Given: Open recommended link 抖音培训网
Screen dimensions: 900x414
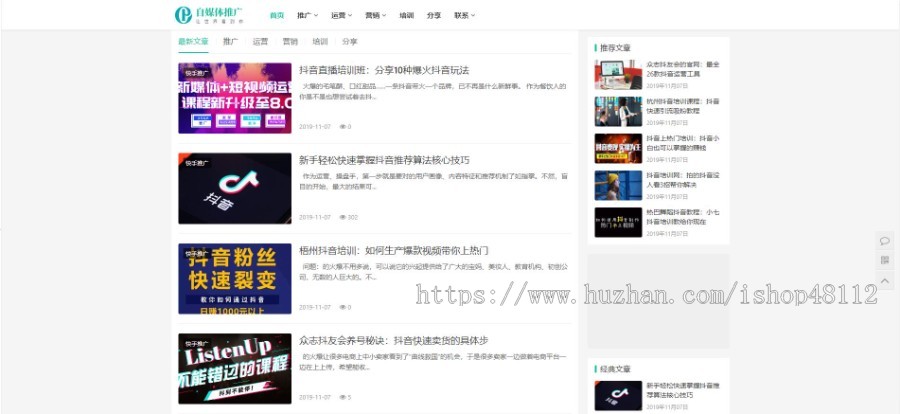Looking at the screenshot, I should click(x=682, y=180).
